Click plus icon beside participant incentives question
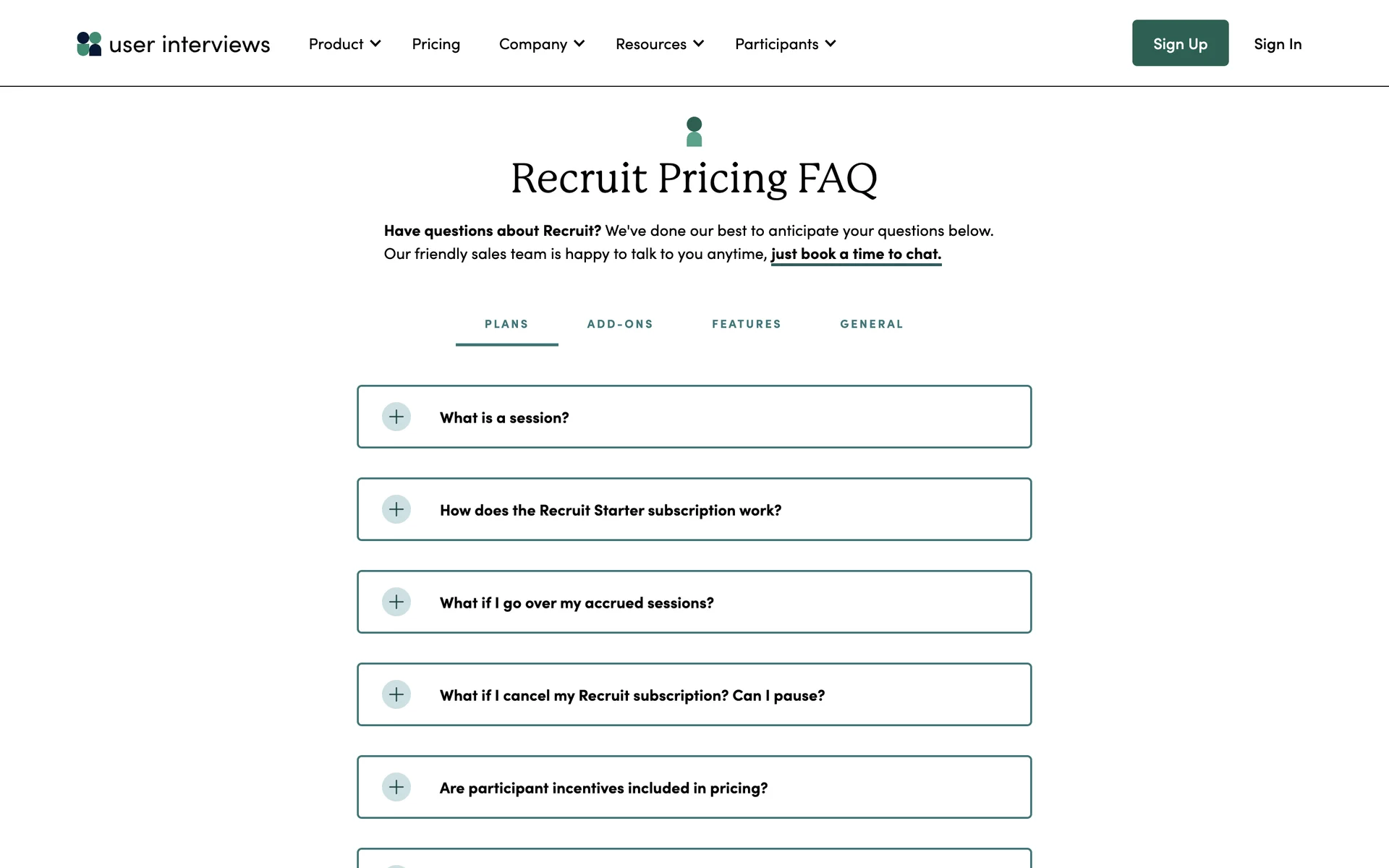The height and width of the screenshot is (868, 1389). [x=396, y=787]
